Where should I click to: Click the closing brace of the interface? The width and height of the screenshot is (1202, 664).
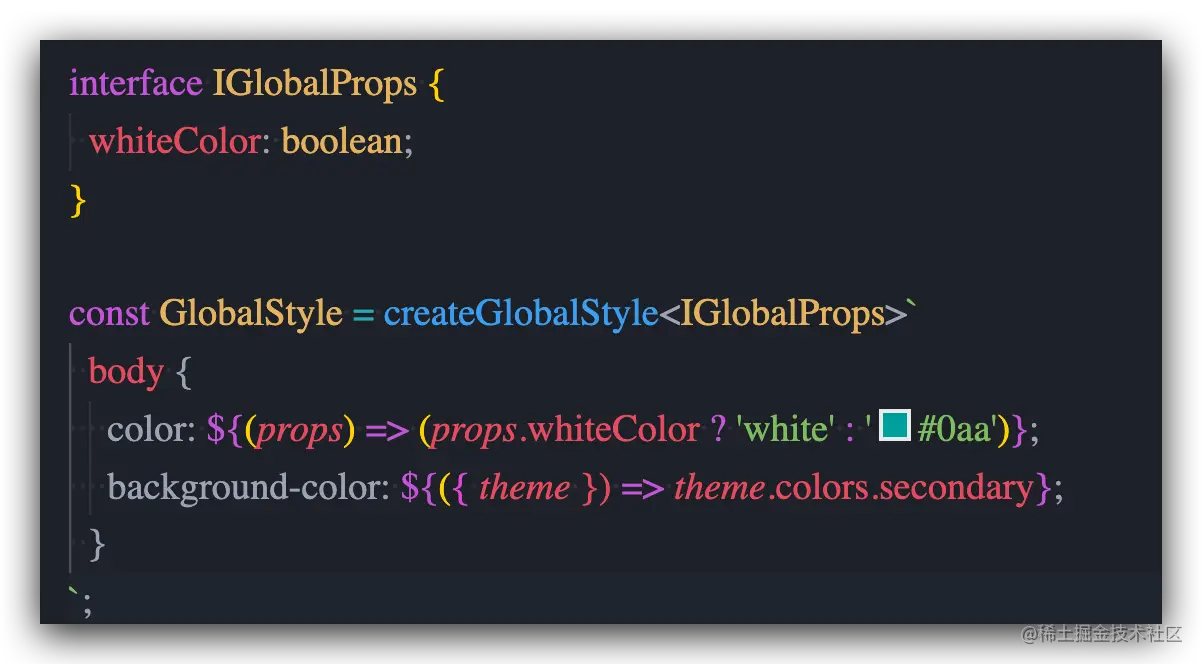77,200
